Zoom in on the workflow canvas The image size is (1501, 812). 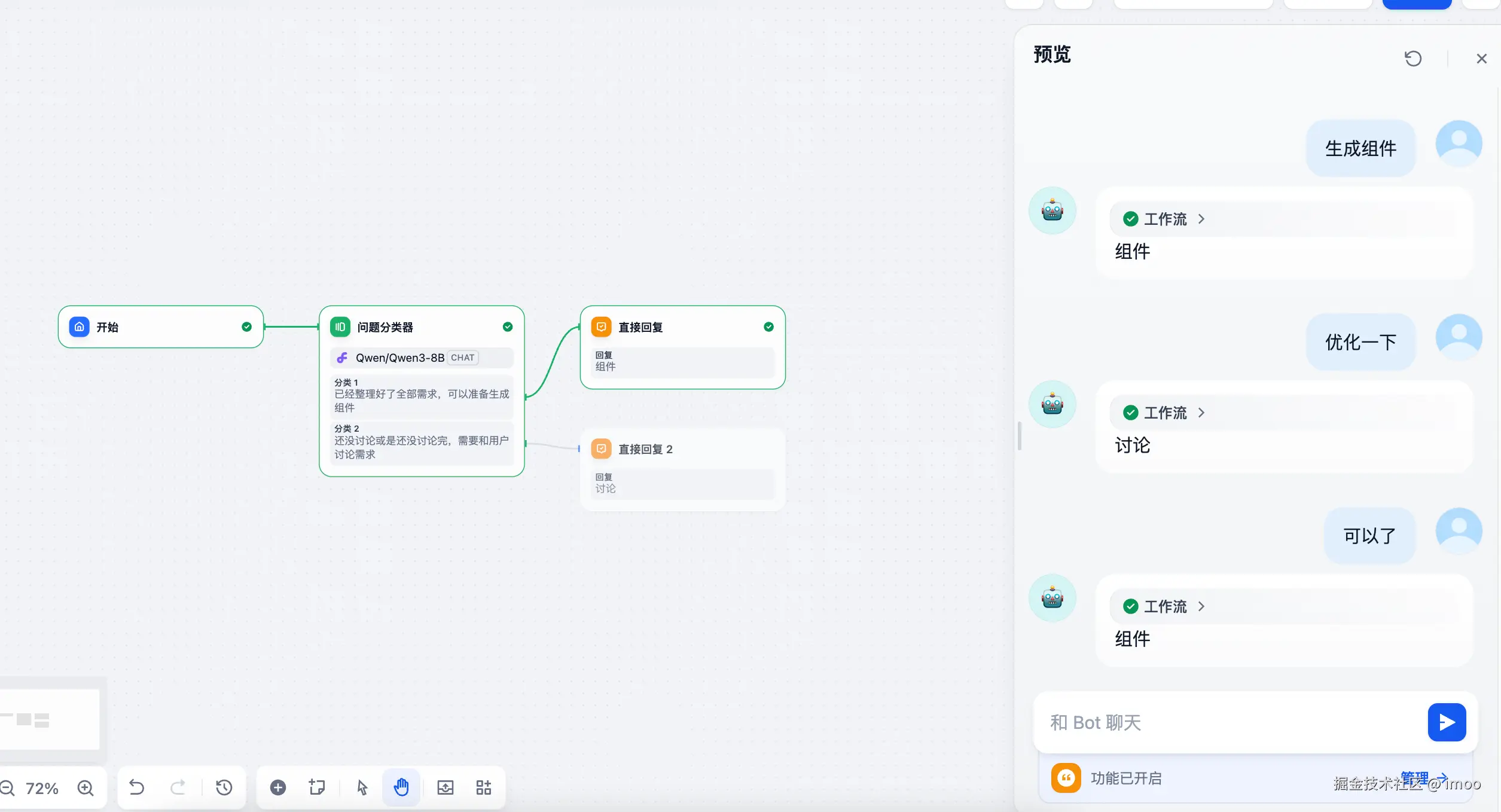86,788
